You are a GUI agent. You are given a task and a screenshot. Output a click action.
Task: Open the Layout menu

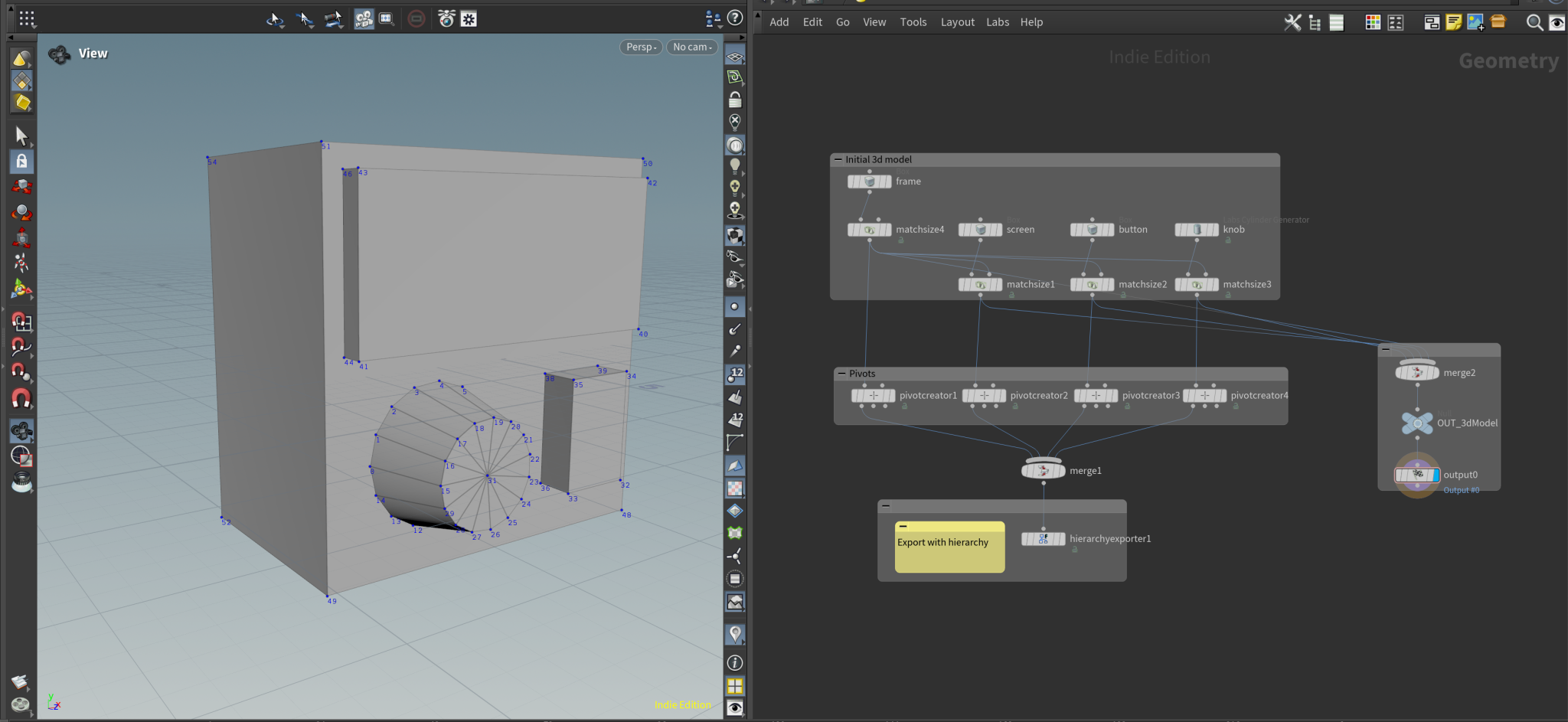coord(957,22)
